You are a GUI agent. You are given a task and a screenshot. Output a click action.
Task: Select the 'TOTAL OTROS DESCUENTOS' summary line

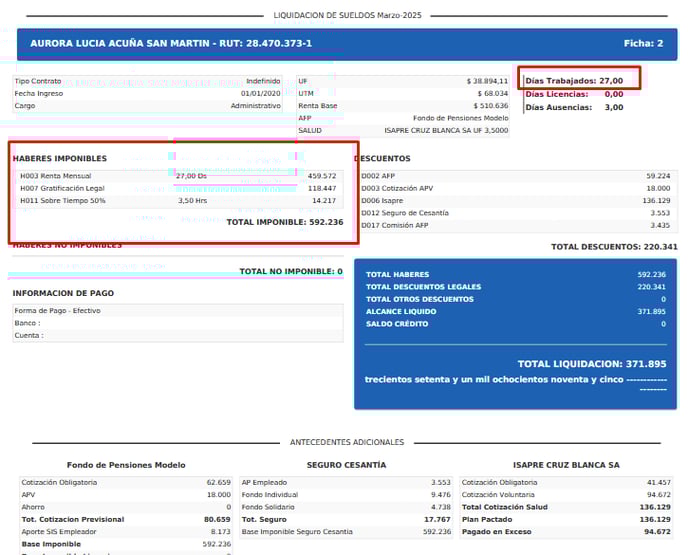click(516, 299)
